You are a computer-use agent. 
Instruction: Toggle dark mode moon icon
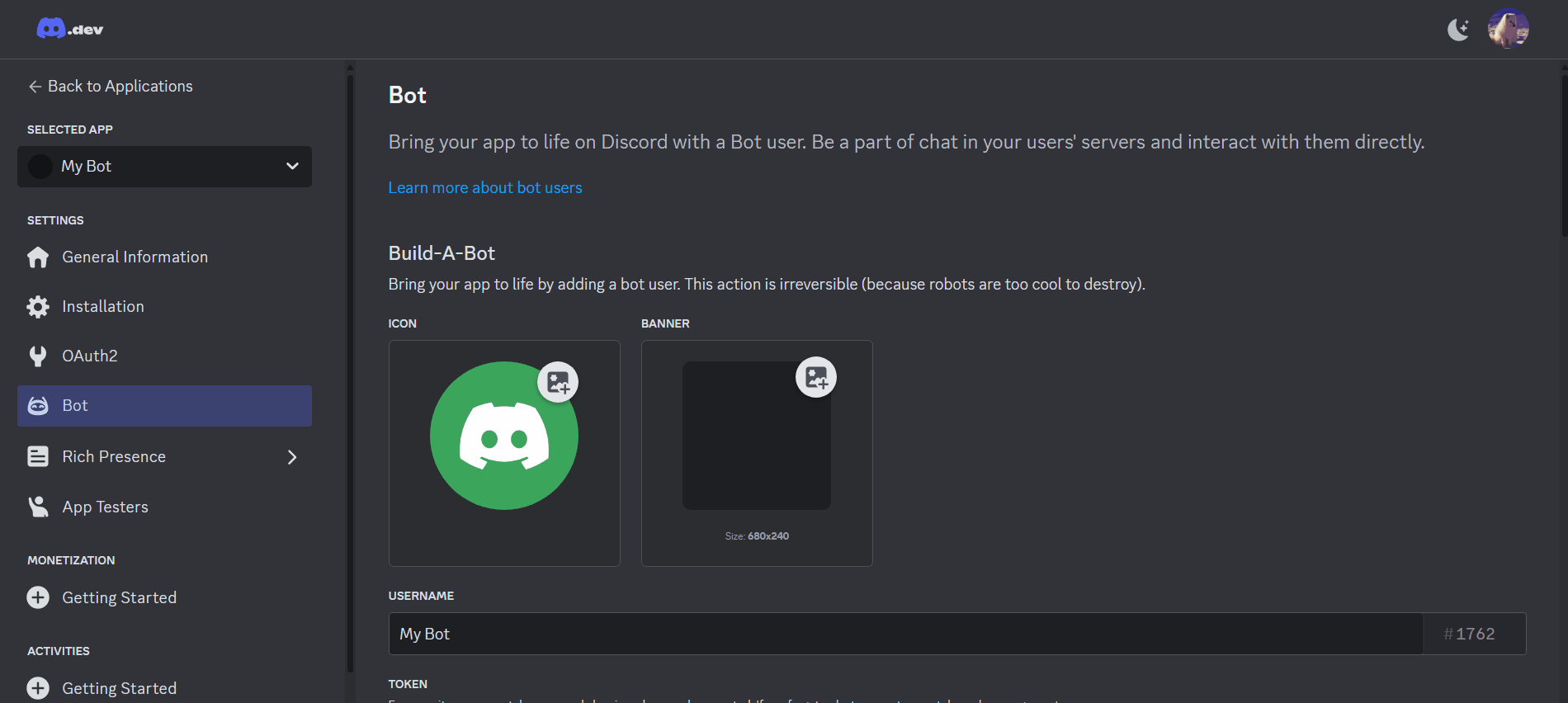1458,30
